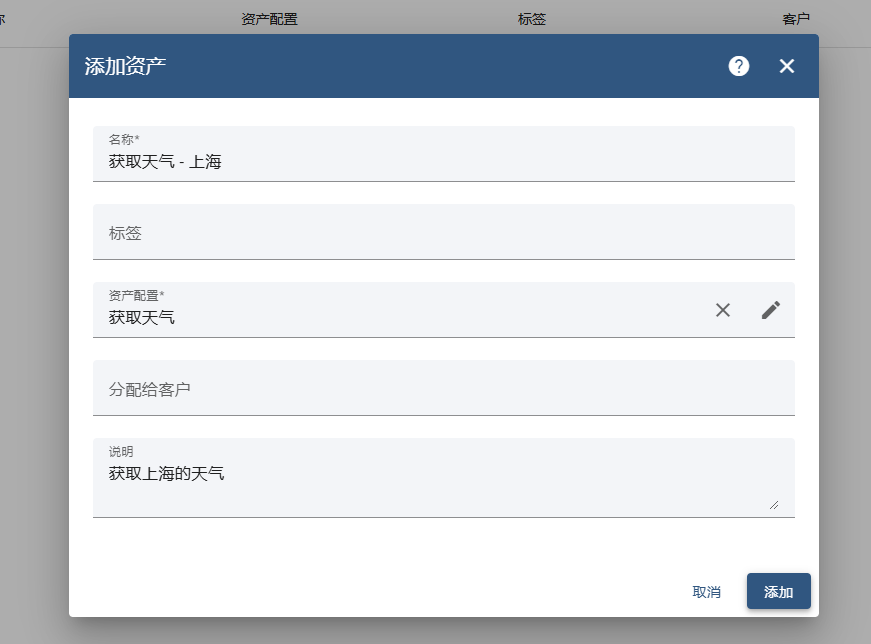Open help for the 添加资产 dialog
The height and width of the screenshot is (644, 871).
pyautogui.click(x=739, y=66)
